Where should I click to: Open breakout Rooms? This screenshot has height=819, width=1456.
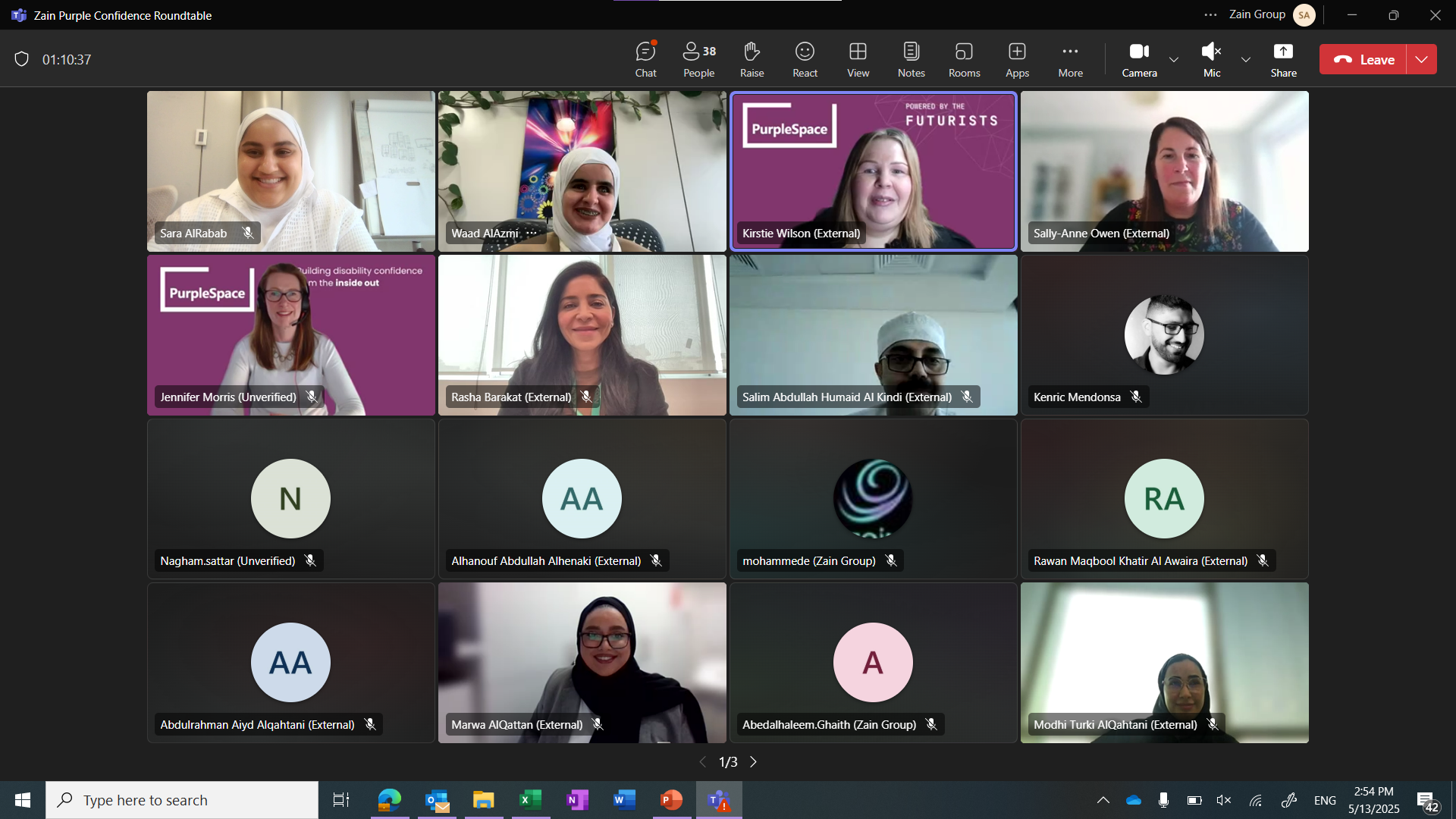pos(964,59)
